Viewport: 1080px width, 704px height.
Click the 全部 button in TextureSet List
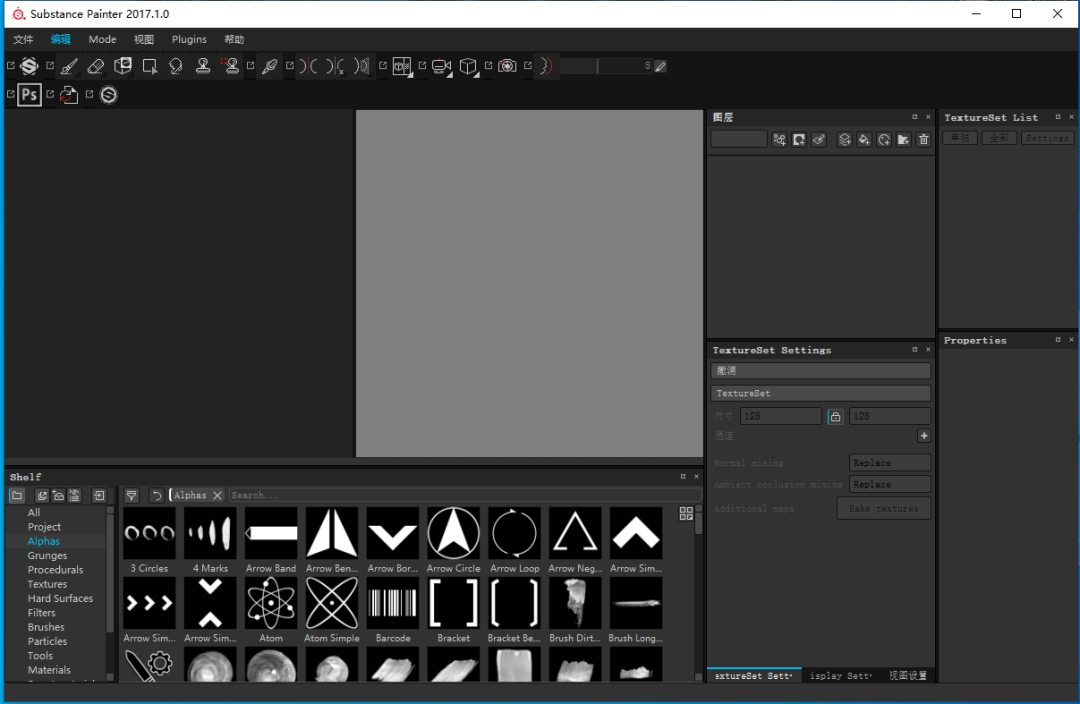click(999, 138)
